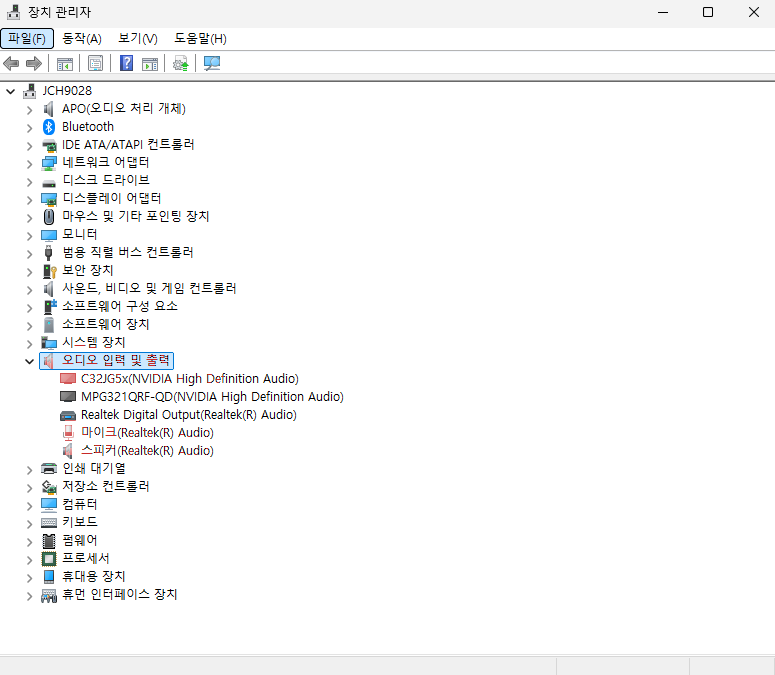The height and width of the screenshot is (675, 775).
Task: Click the icon beside 휴먼 인터페이스 장치
Action: click(49, 595)
